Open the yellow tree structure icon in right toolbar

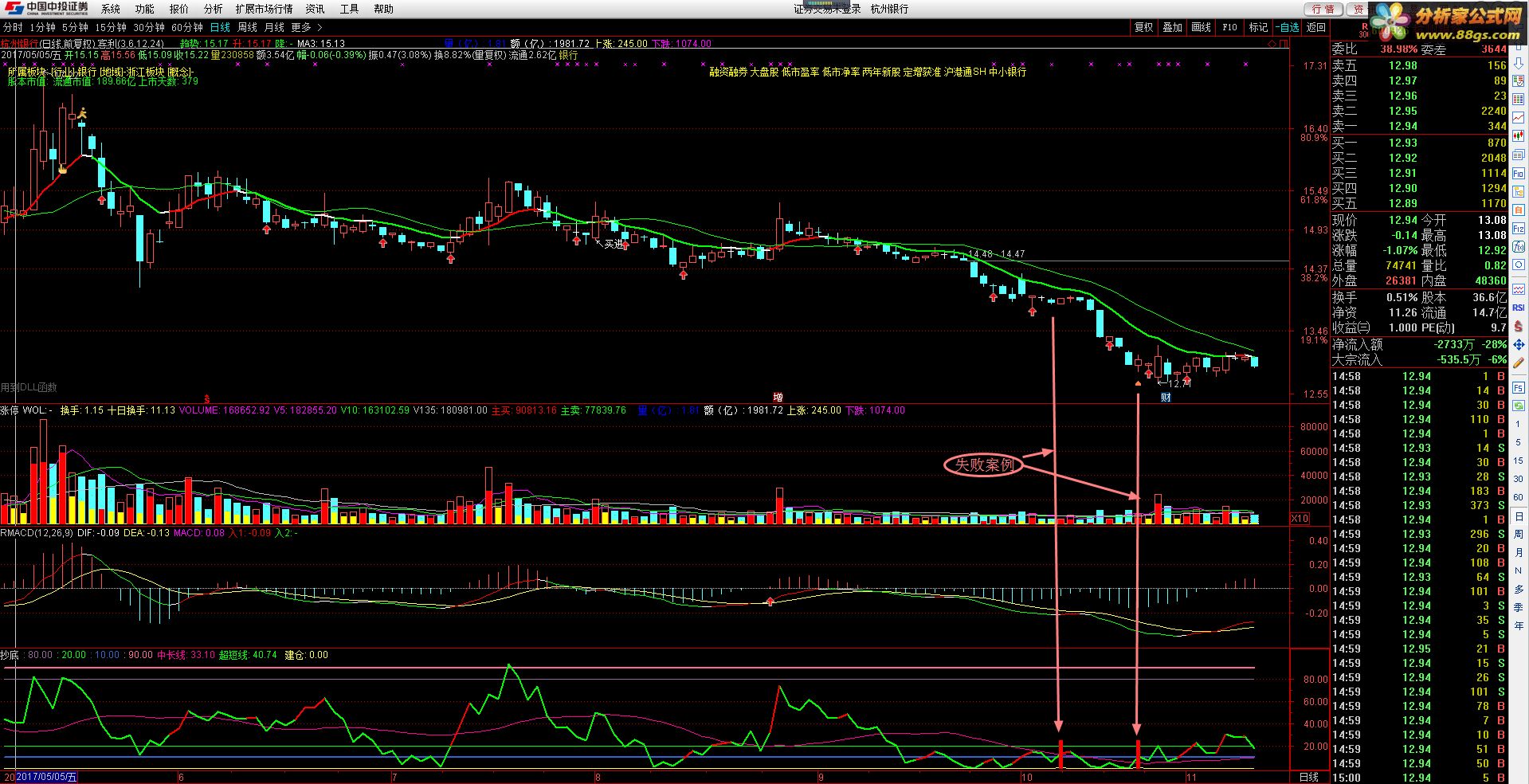click(x=1519, y=192)
